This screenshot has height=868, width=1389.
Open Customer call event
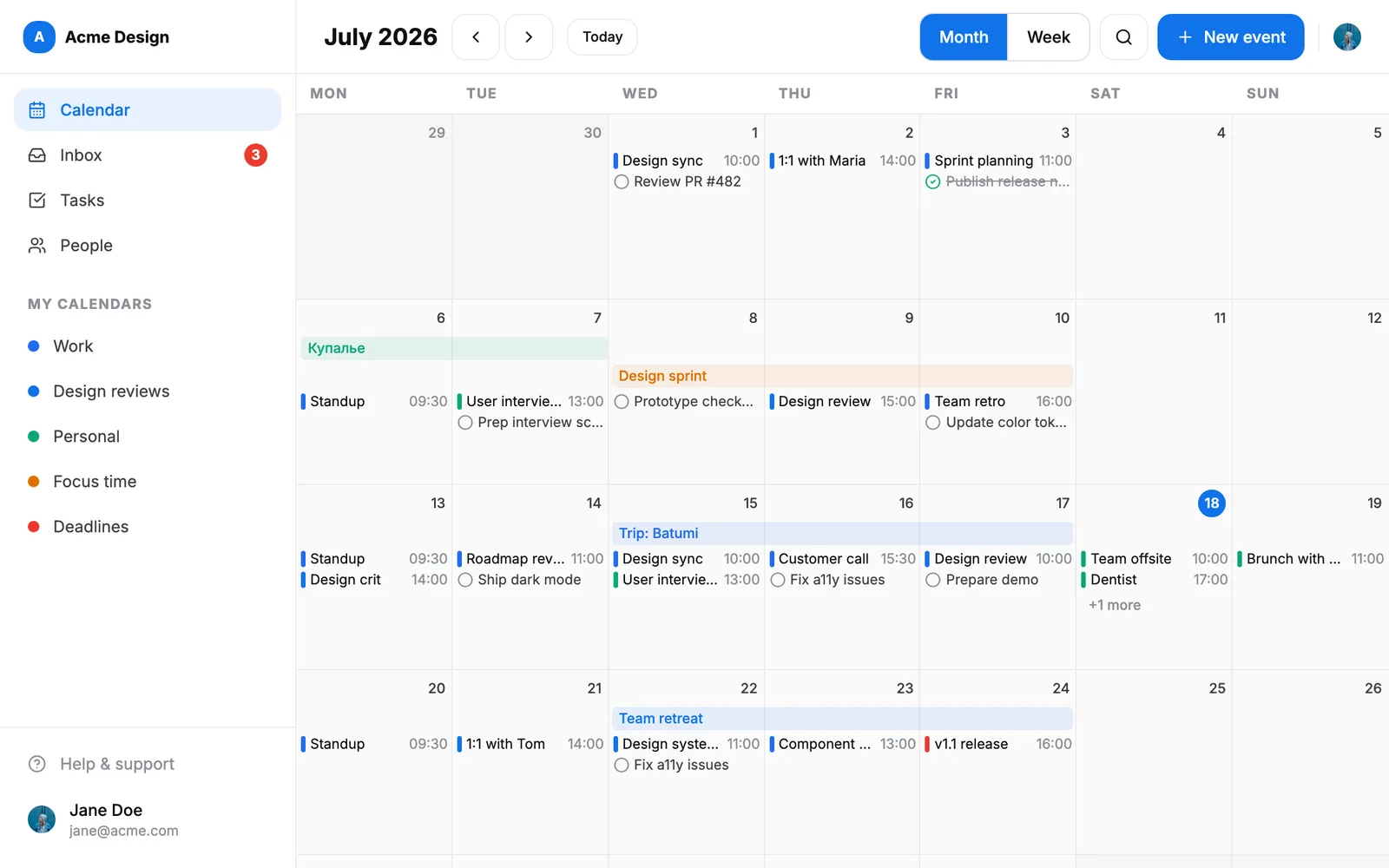point(842,559)
